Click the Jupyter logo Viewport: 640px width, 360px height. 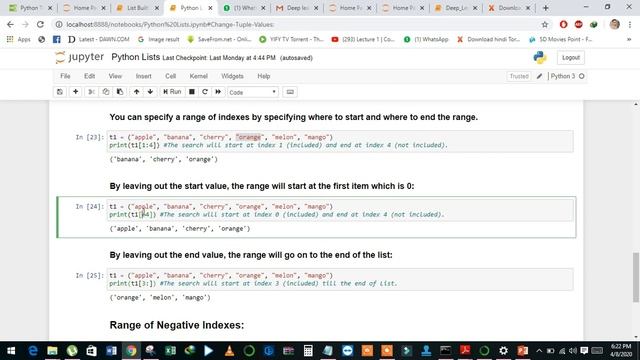[80, 57]
